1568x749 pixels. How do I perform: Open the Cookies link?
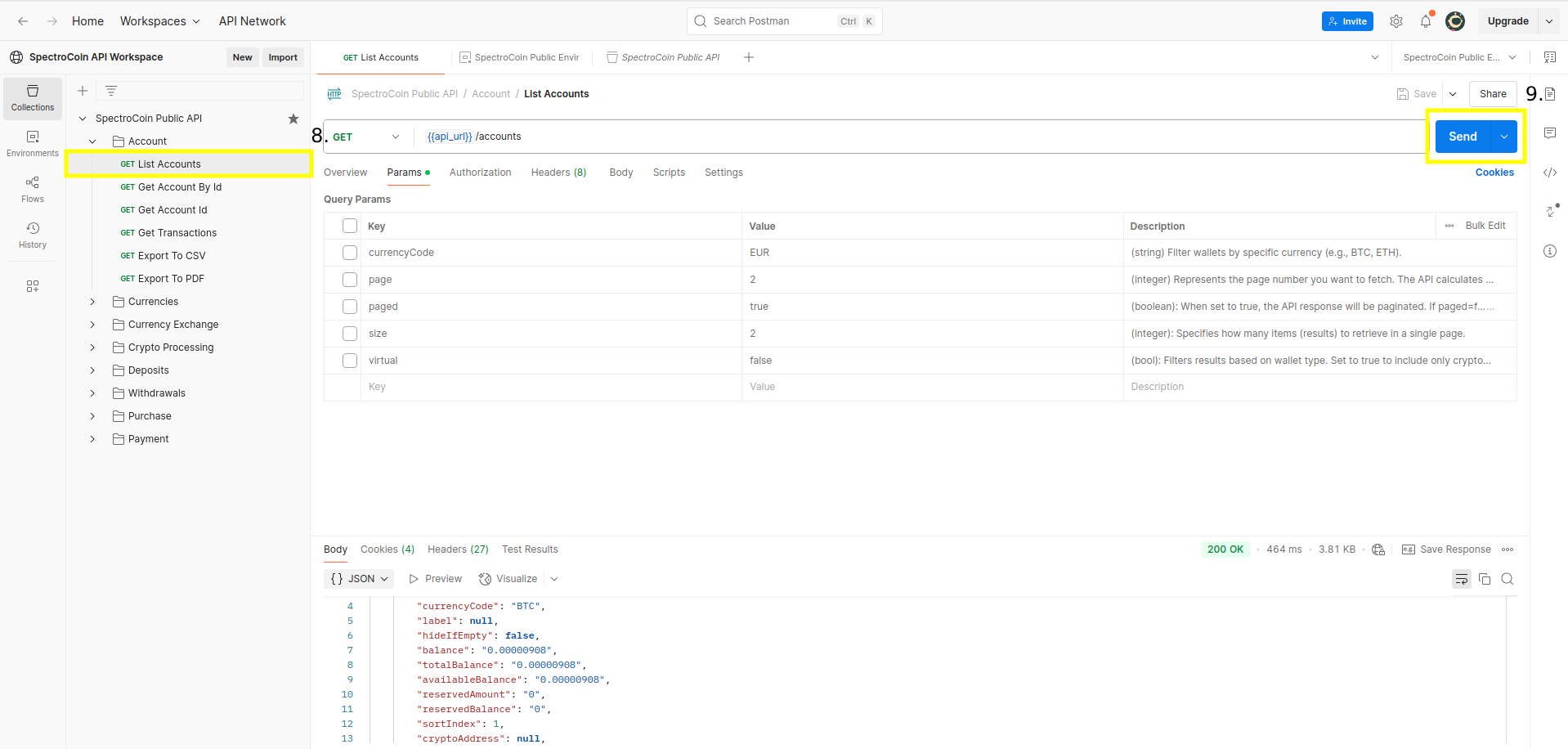click(1494, 173)
